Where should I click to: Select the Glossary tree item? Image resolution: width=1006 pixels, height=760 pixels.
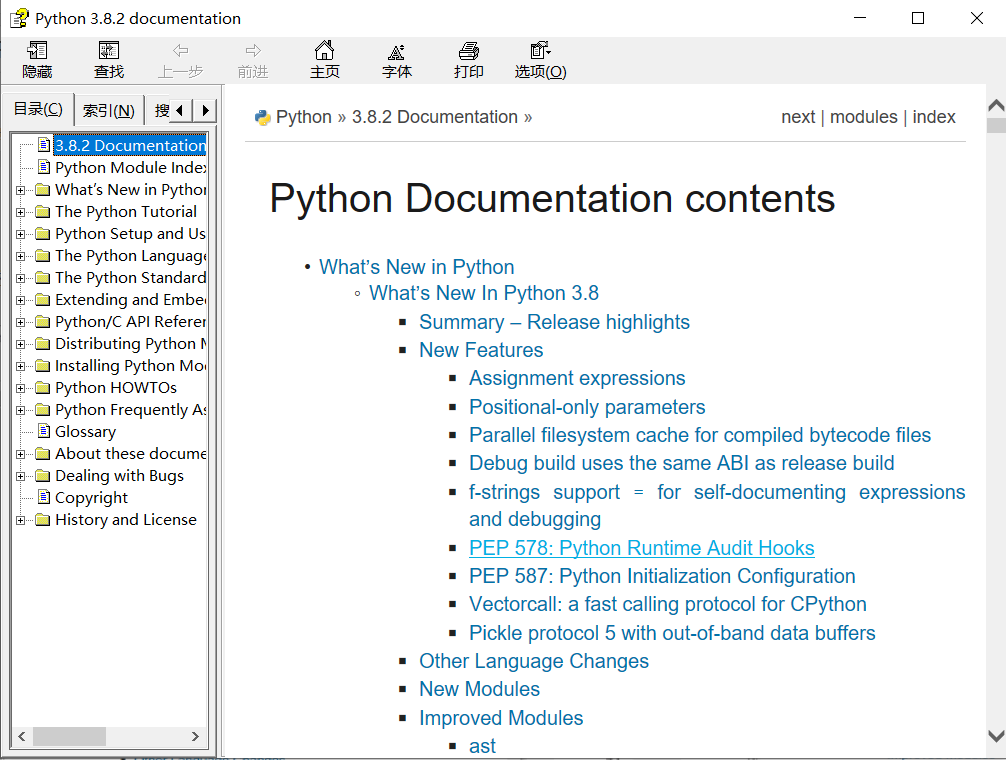click(x=85, y=432)
